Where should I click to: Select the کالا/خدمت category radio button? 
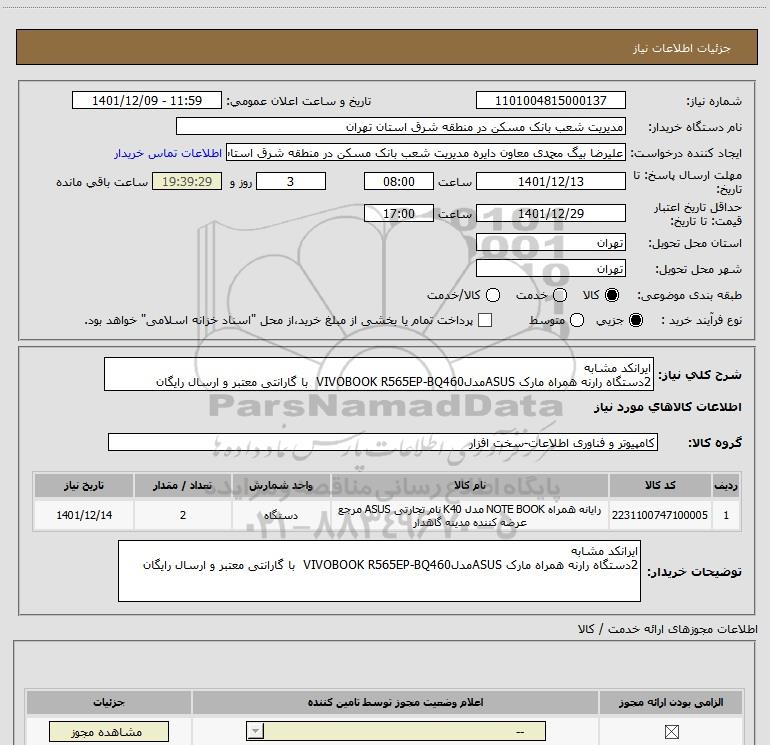(493, 295)
